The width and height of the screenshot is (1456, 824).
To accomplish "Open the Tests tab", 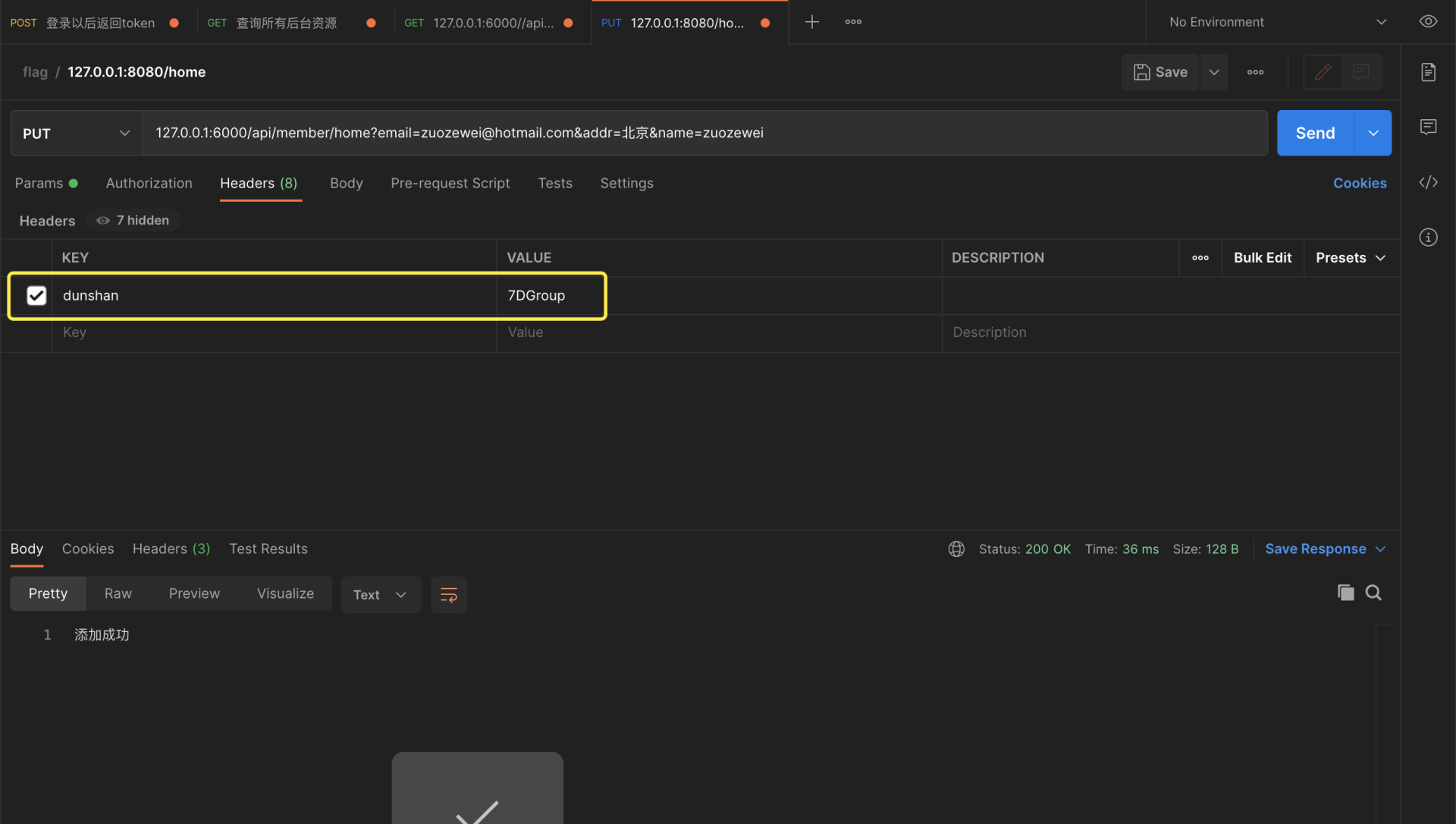I will (x=555, y=183).
